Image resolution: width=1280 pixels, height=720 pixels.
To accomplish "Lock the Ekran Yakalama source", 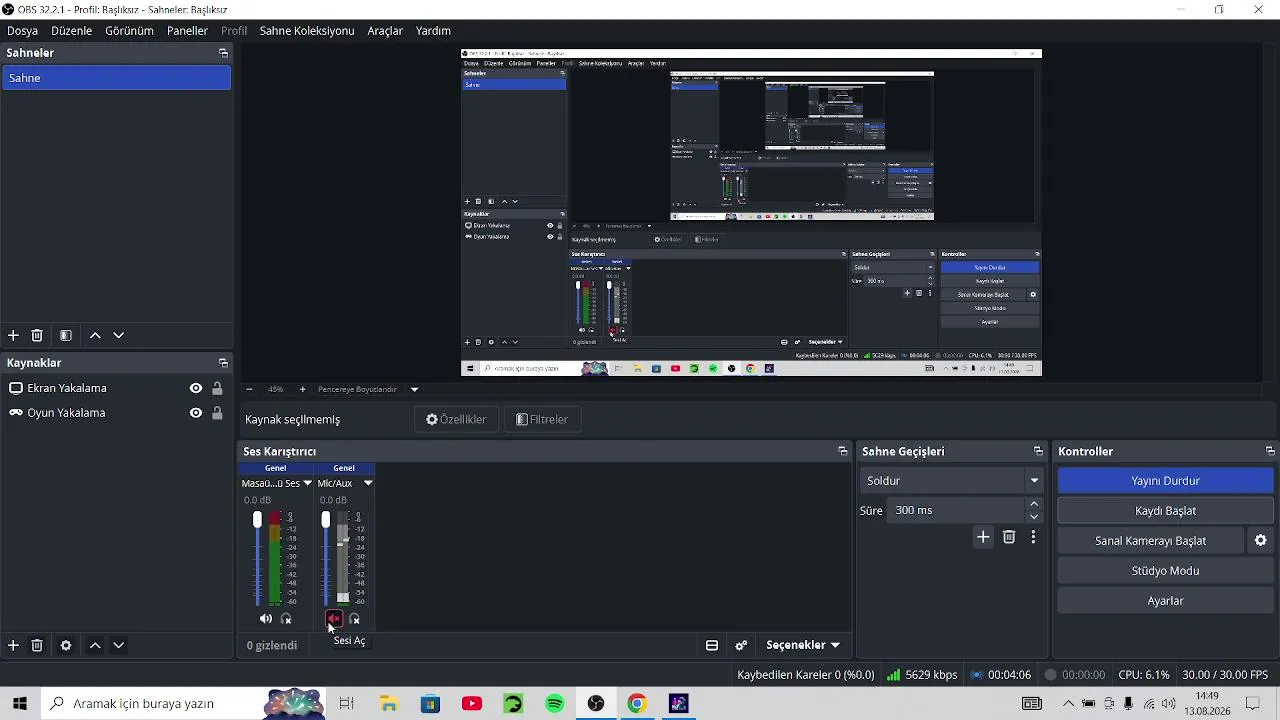I will pyautogui.click(x=217, y=389).
